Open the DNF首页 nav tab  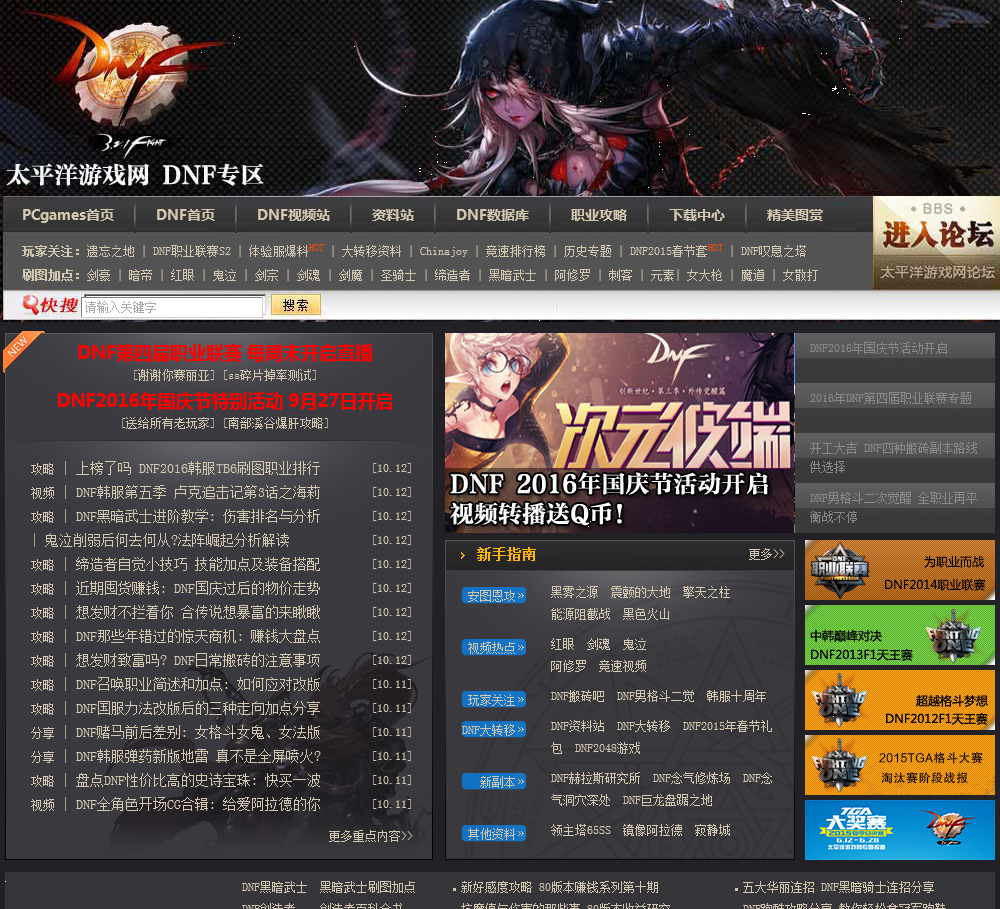pyautogui.click(x=186, y=215)
